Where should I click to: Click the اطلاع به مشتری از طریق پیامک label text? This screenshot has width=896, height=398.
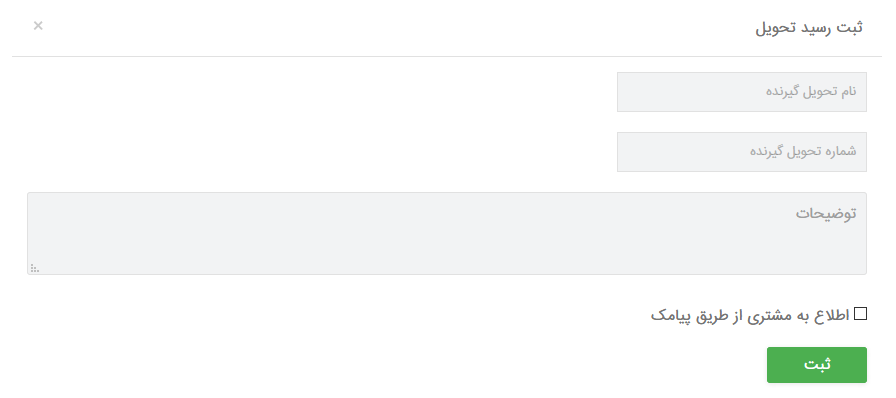tap(750, 316)
